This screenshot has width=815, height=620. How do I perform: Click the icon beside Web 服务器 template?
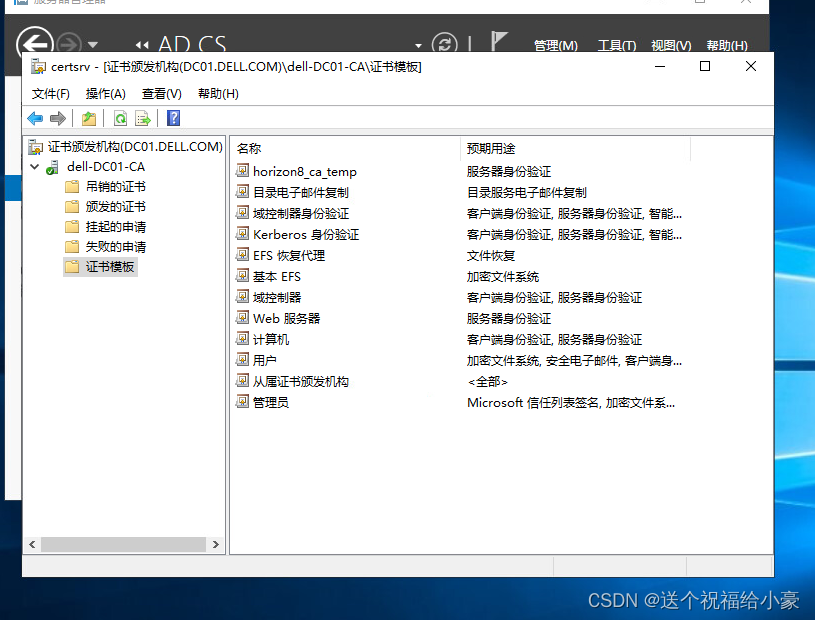tap(242, 318)
